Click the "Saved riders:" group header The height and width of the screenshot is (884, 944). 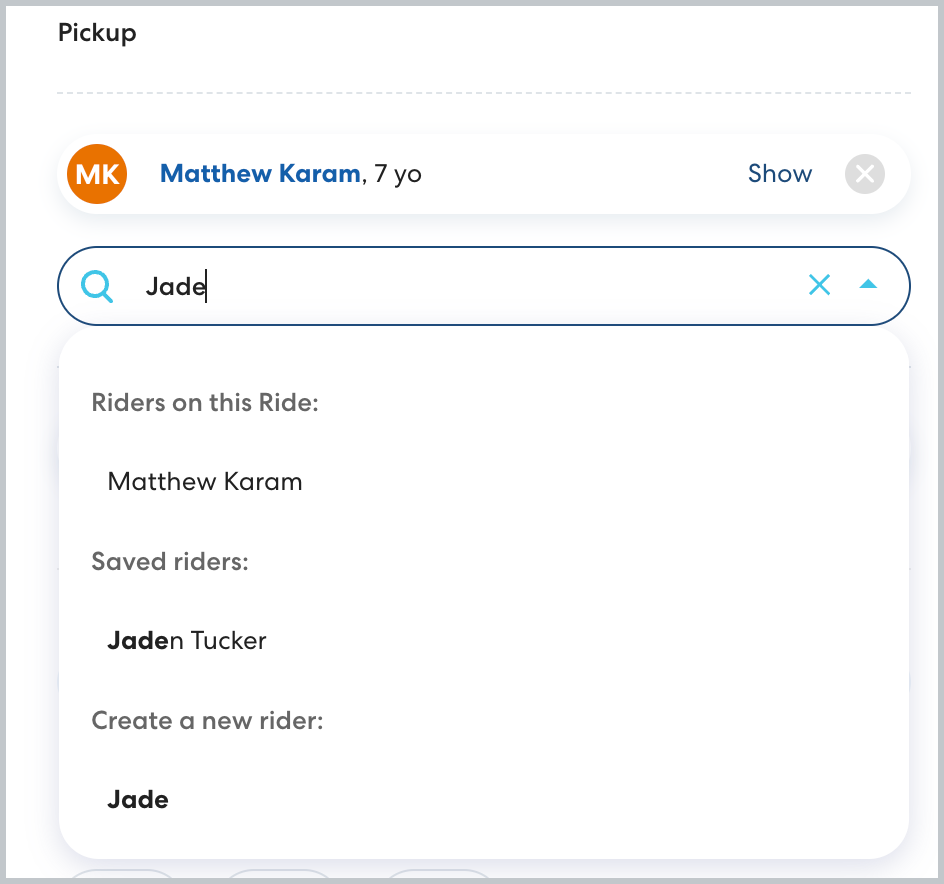tap(169, 562)
